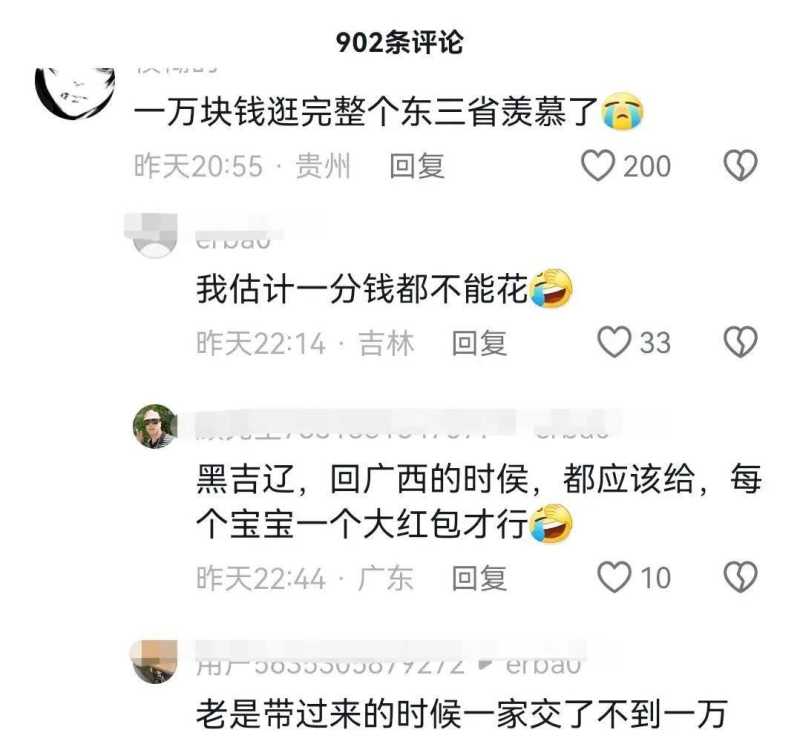Like the 东三省 comment with 200 likes
This screenshot has width=800, height=744.
[597, 166]
